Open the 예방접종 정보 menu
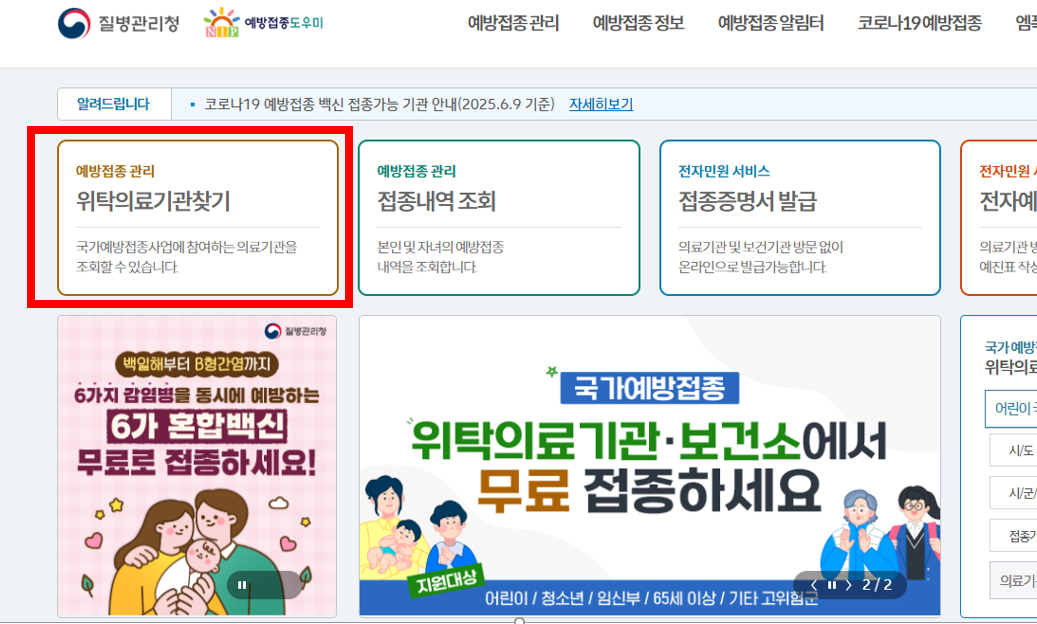The height and width of the screenshot is (624, 1037). point(638,23)
